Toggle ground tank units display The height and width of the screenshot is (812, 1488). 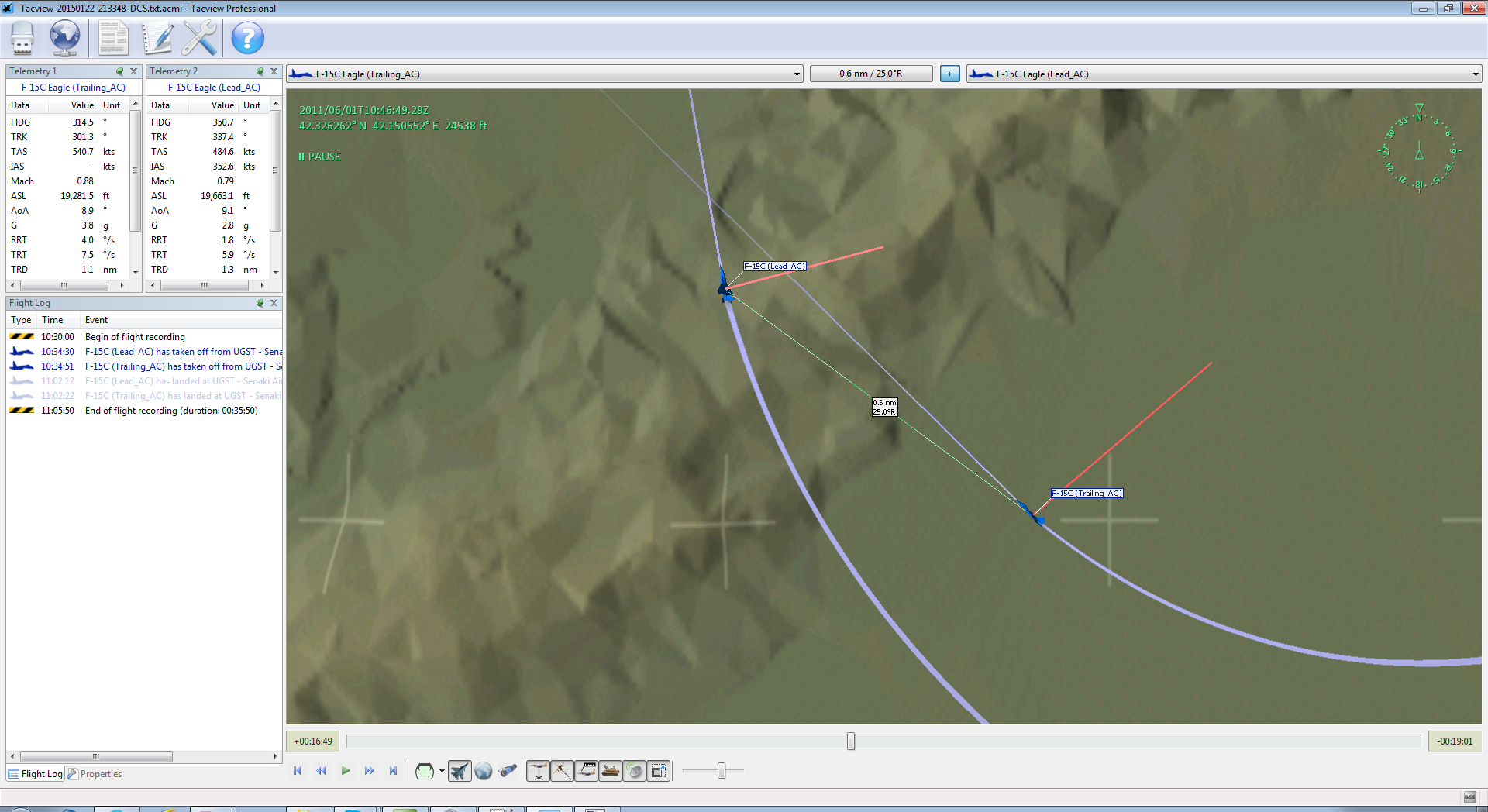coord(610,771)
